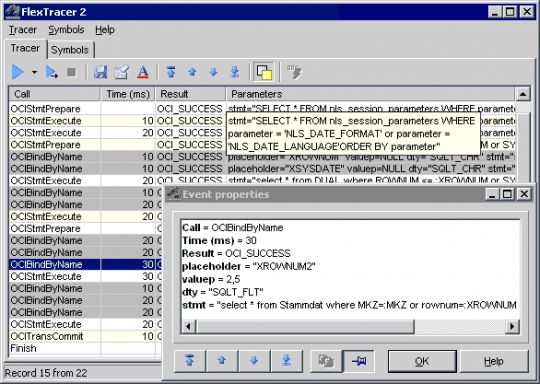
Task: Jump to first record in main toolbar
Action: [x=171, y=72]
